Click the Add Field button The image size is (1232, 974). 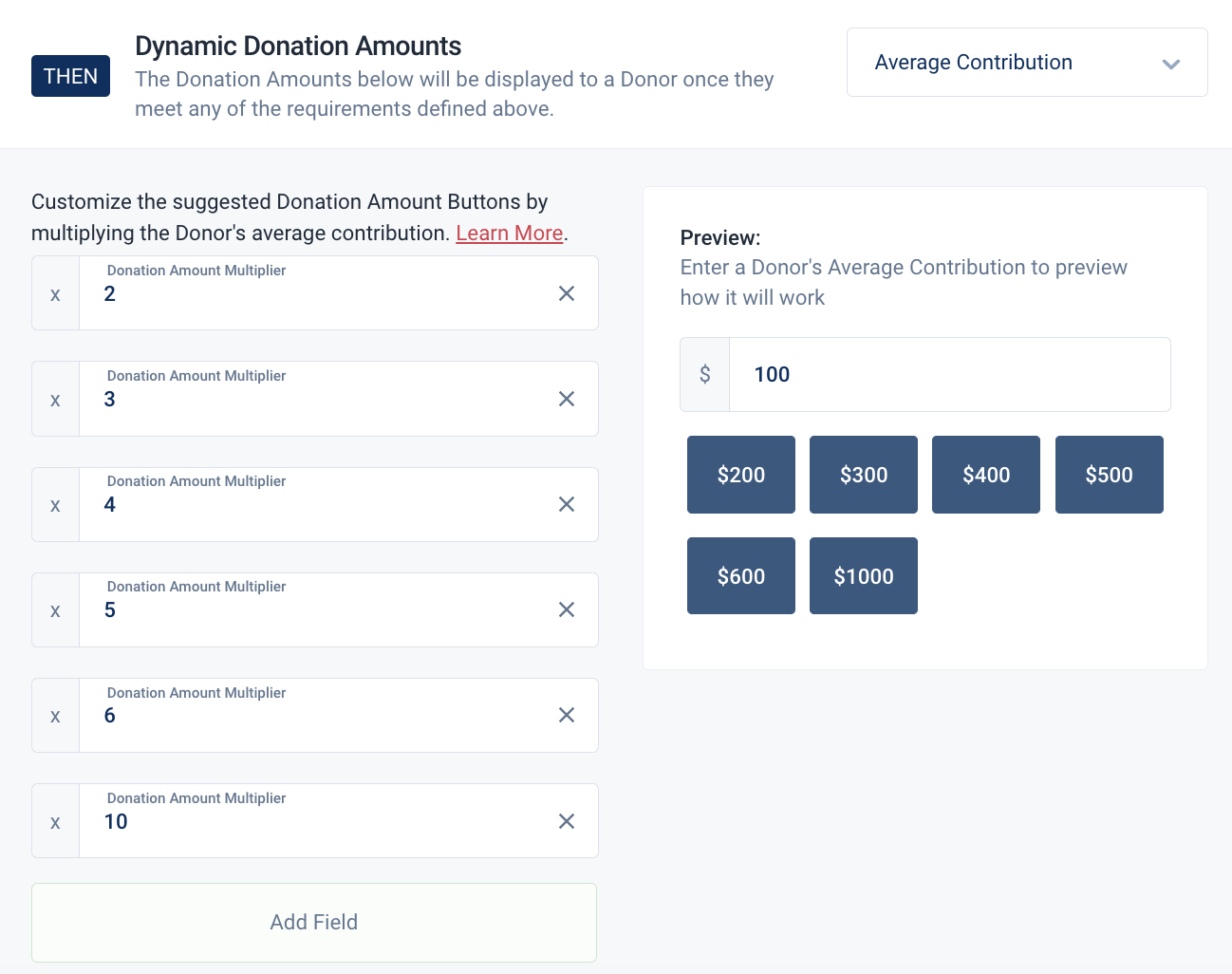pos(314,923)
